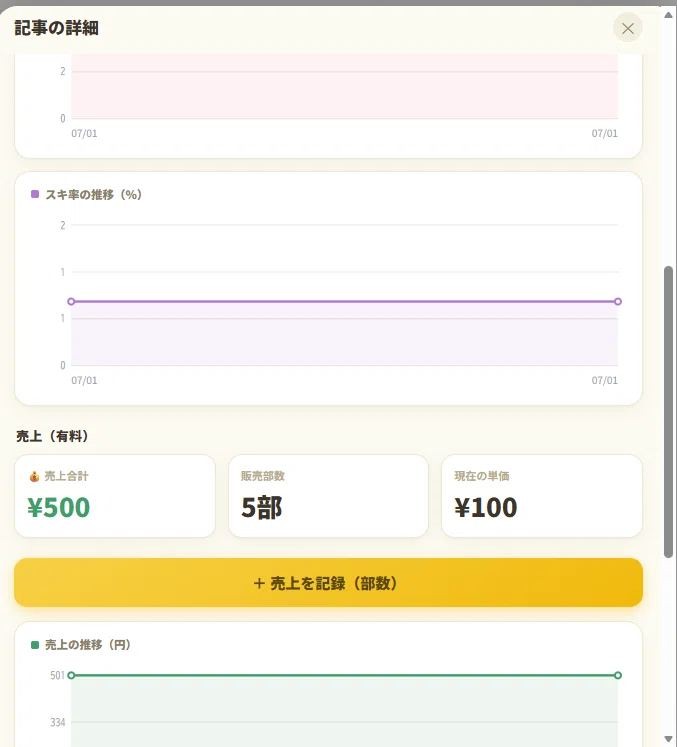677x747 pixels.
Task: Click the green legend square for 売上の推移
Action: click(x=35, y=645)
